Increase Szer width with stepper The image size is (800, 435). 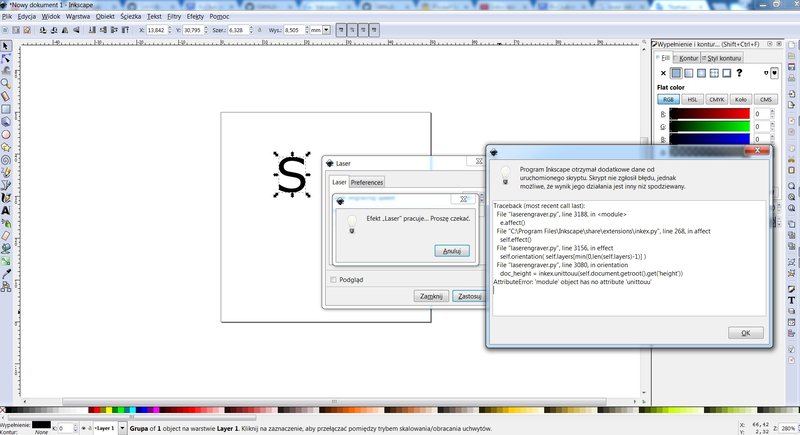tap(251, 28)
